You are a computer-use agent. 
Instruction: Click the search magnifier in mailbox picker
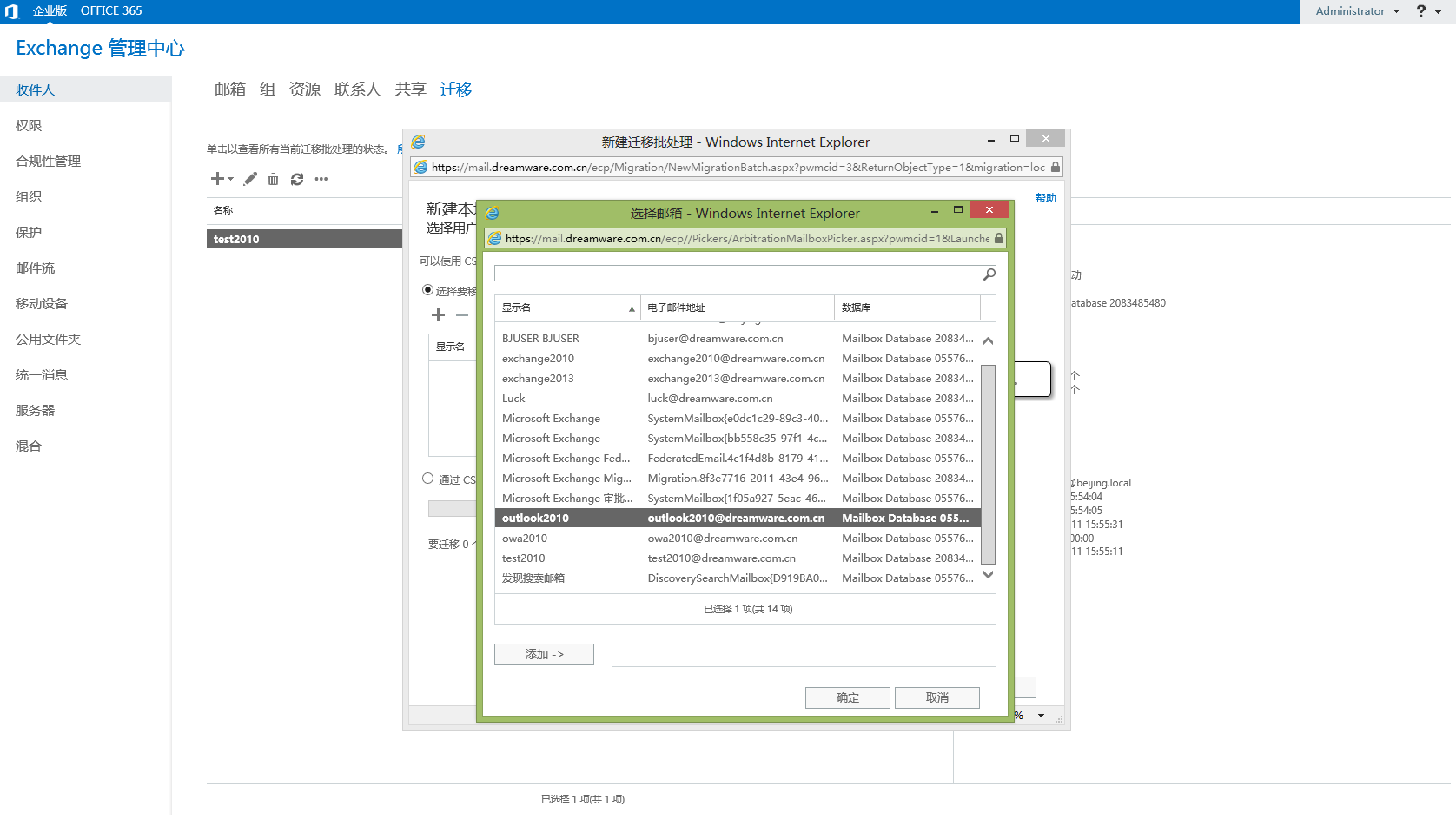(989, 274)
